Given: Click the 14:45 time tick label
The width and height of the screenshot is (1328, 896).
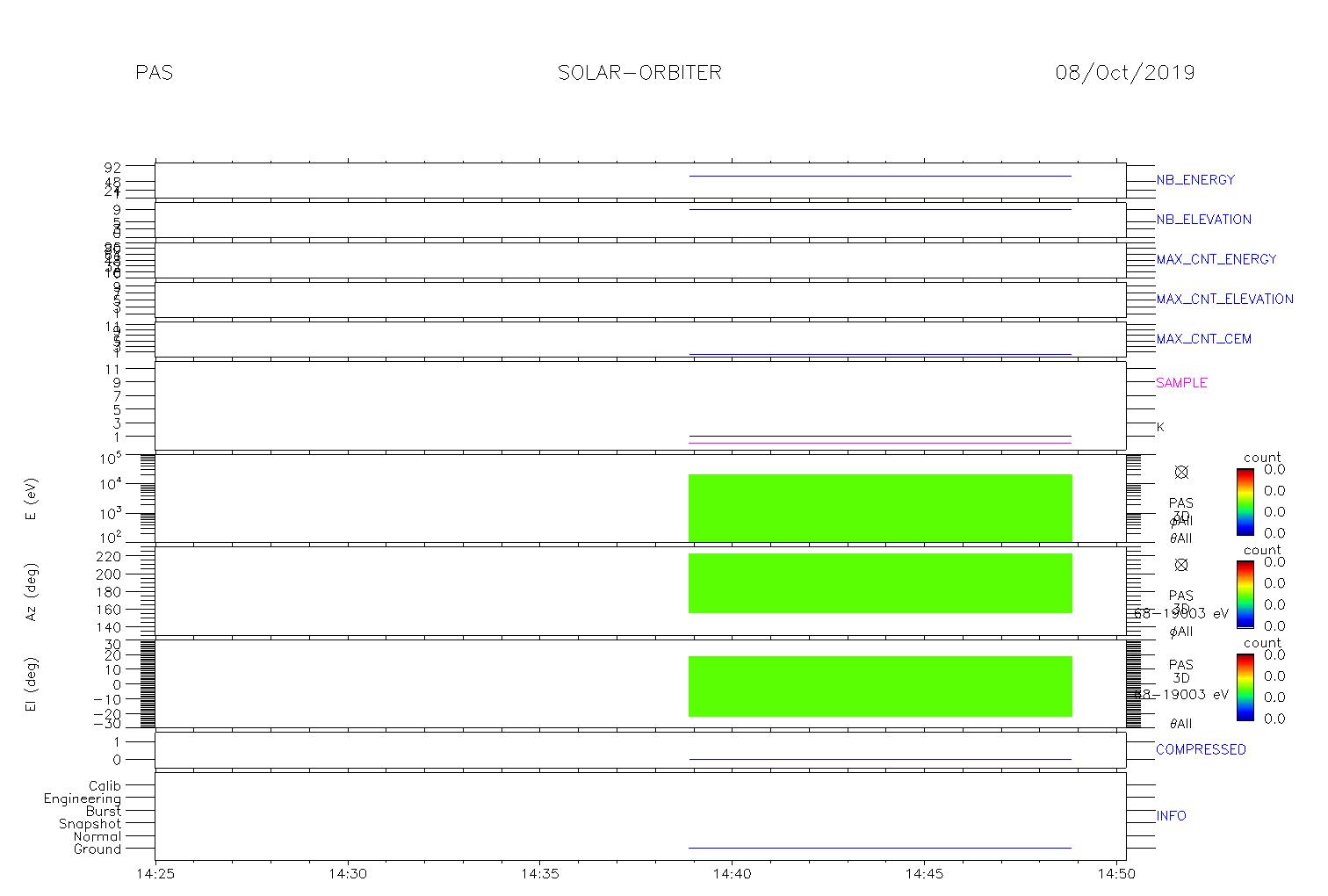Looking at the screenshot, I should 923,874.
